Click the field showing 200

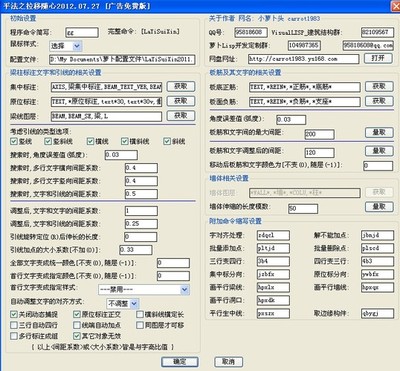pos(319,134)
